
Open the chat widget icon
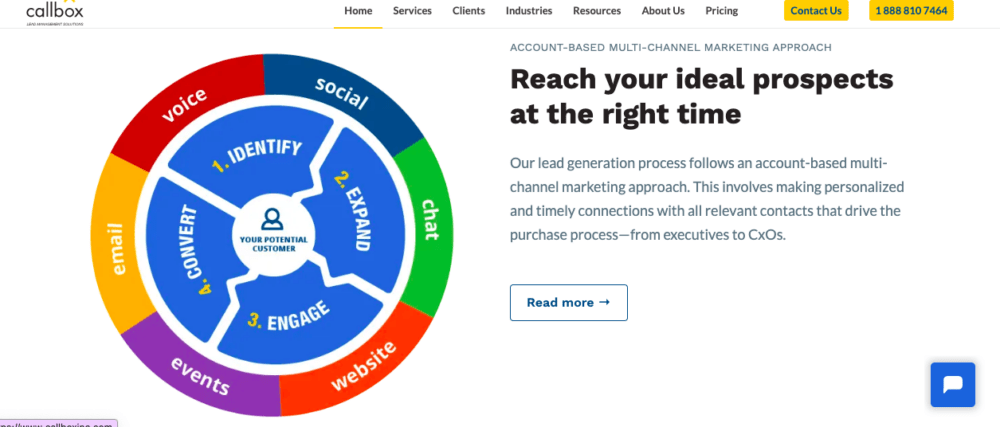click(x=952, y=385)
